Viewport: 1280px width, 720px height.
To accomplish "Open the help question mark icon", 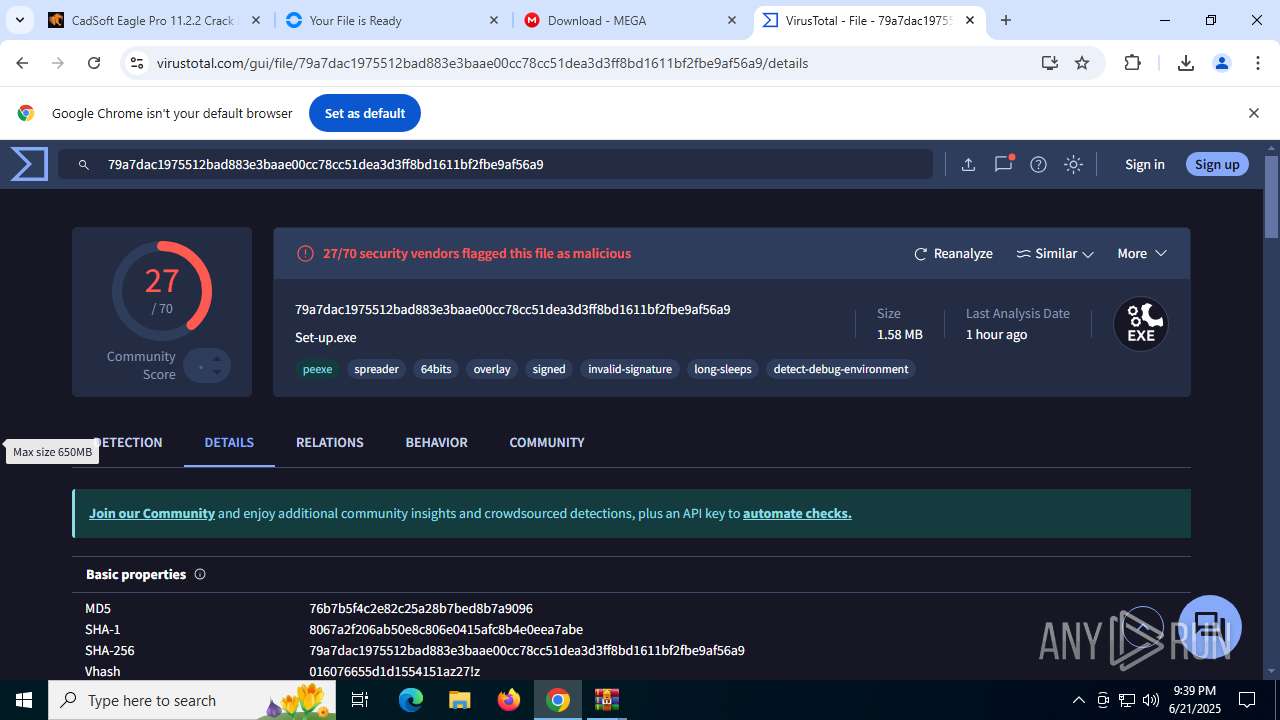I will 1038,165.
